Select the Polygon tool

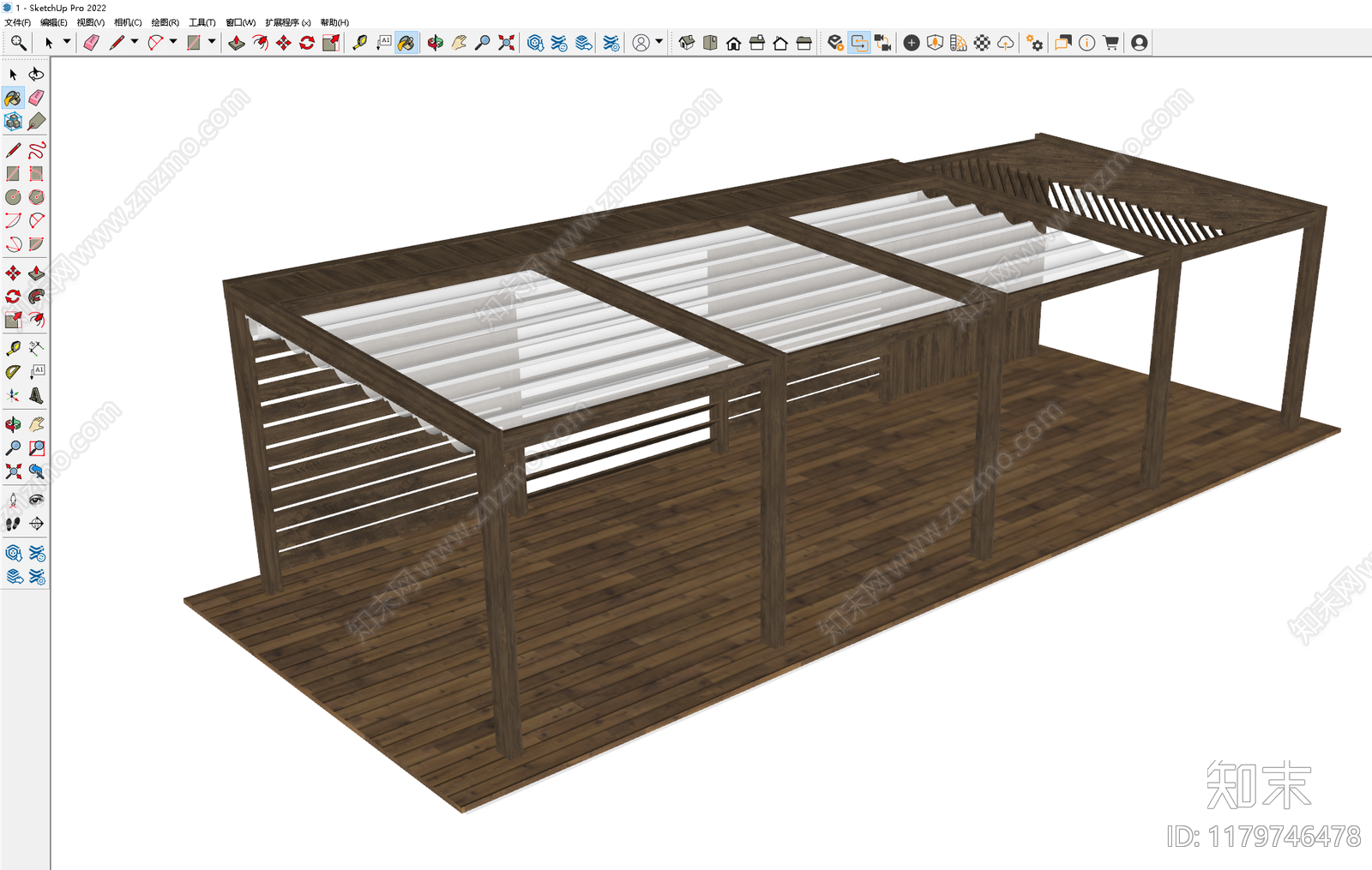pyautogui.click(x=36, y=197)
